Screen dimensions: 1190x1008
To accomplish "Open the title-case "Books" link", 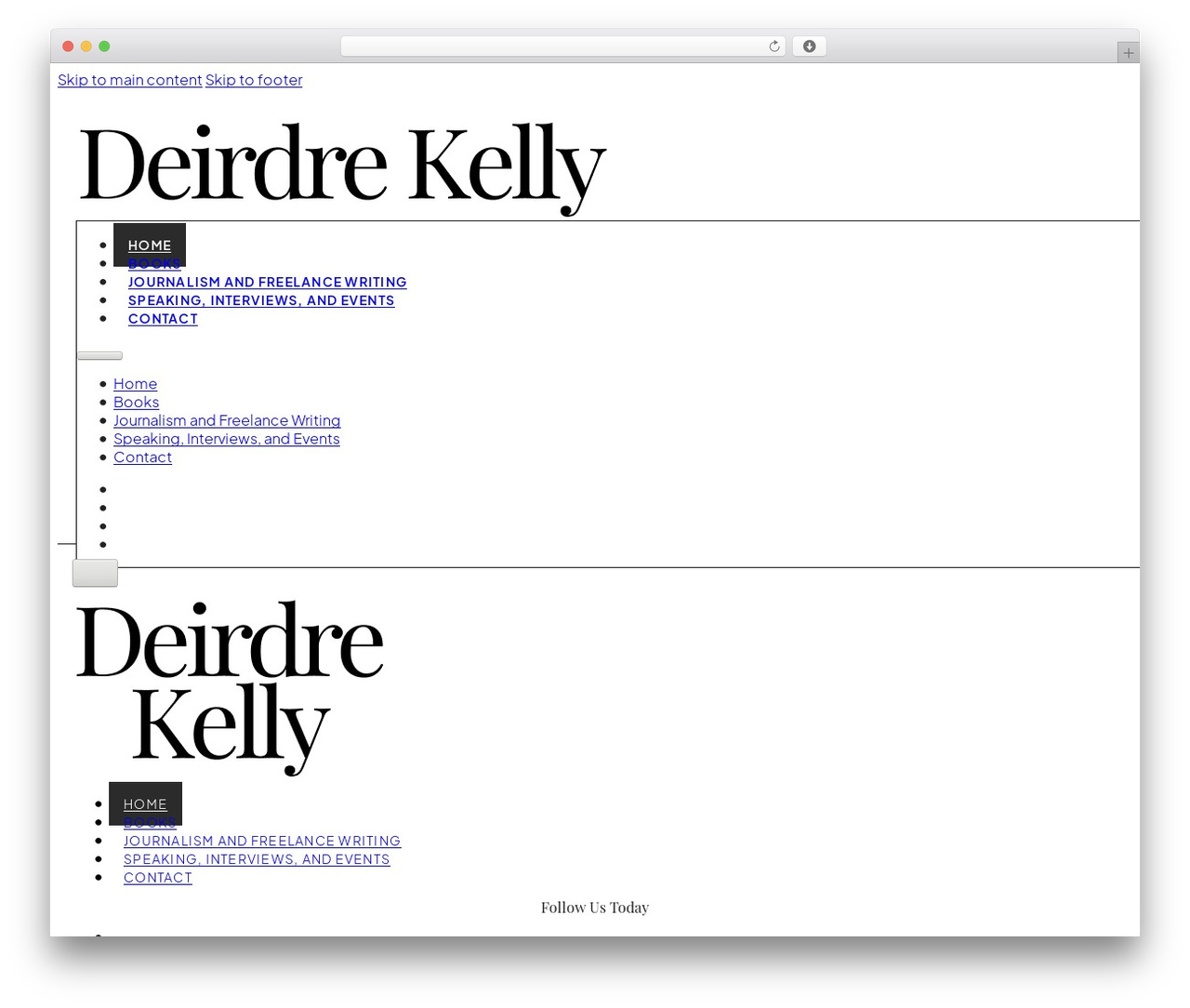I will click(x=137, y=403).
